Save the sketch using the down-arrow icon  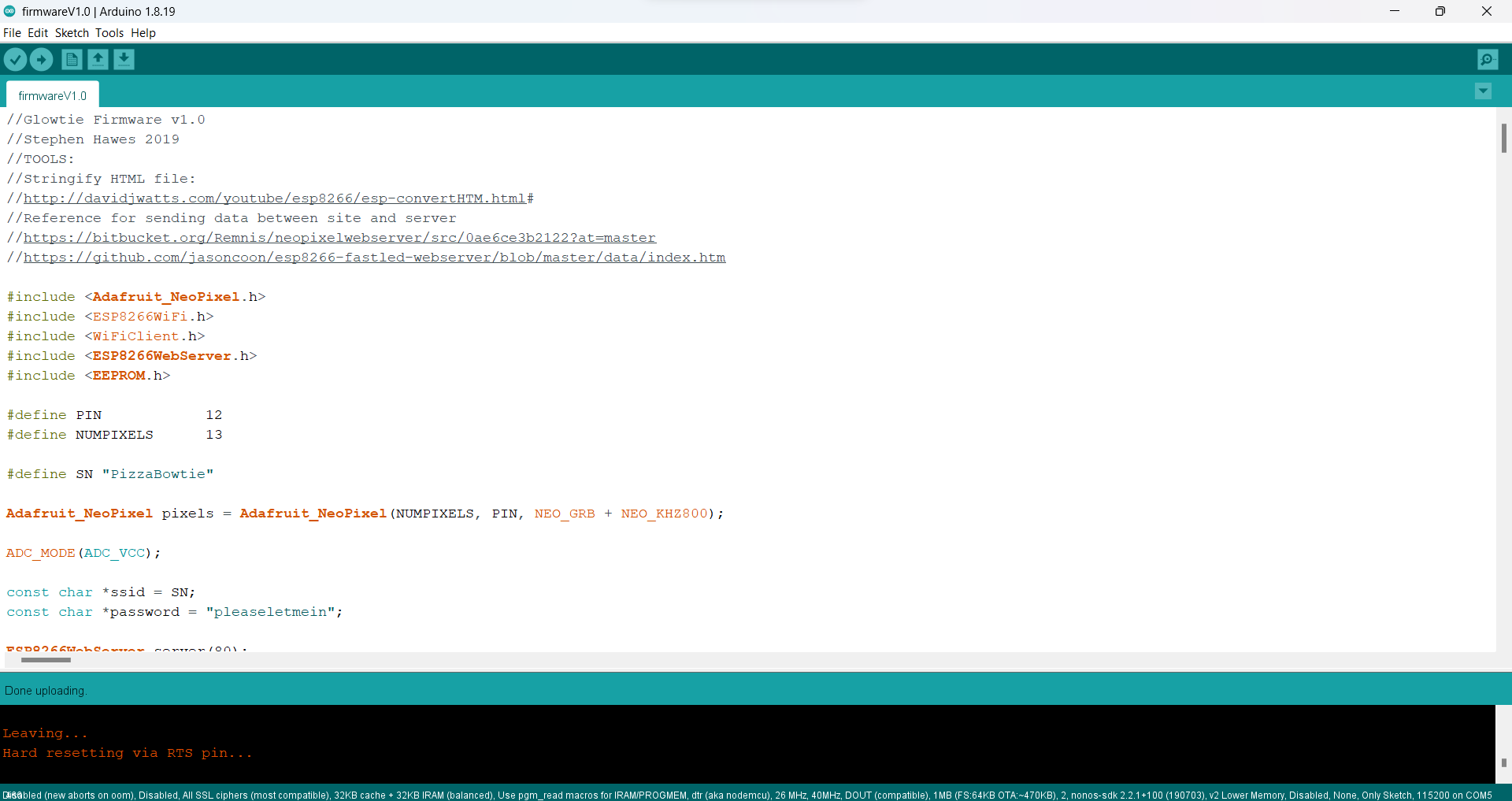(x=124, y=59)
